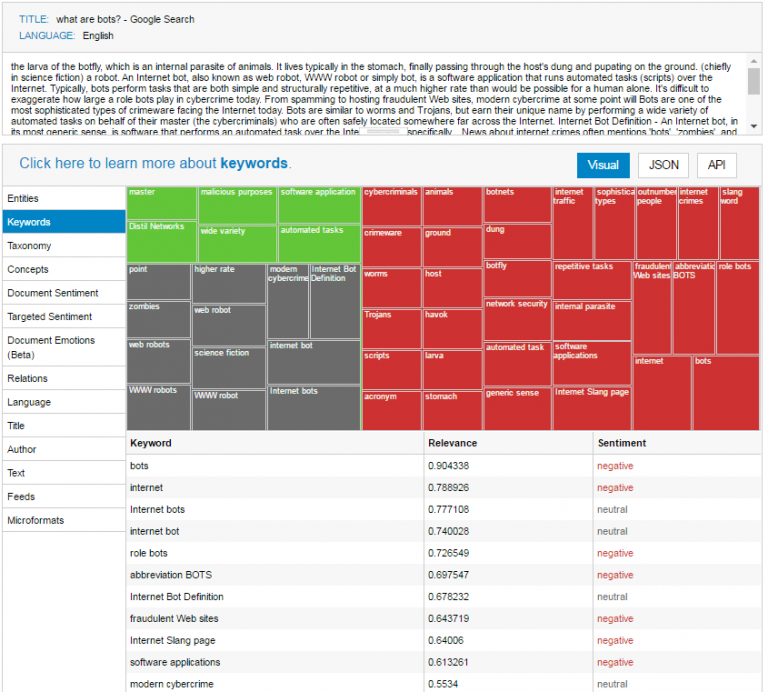Show the Document Sentiment section
Image resolution: width=768 pixels, height=692 pixels.
64,293
